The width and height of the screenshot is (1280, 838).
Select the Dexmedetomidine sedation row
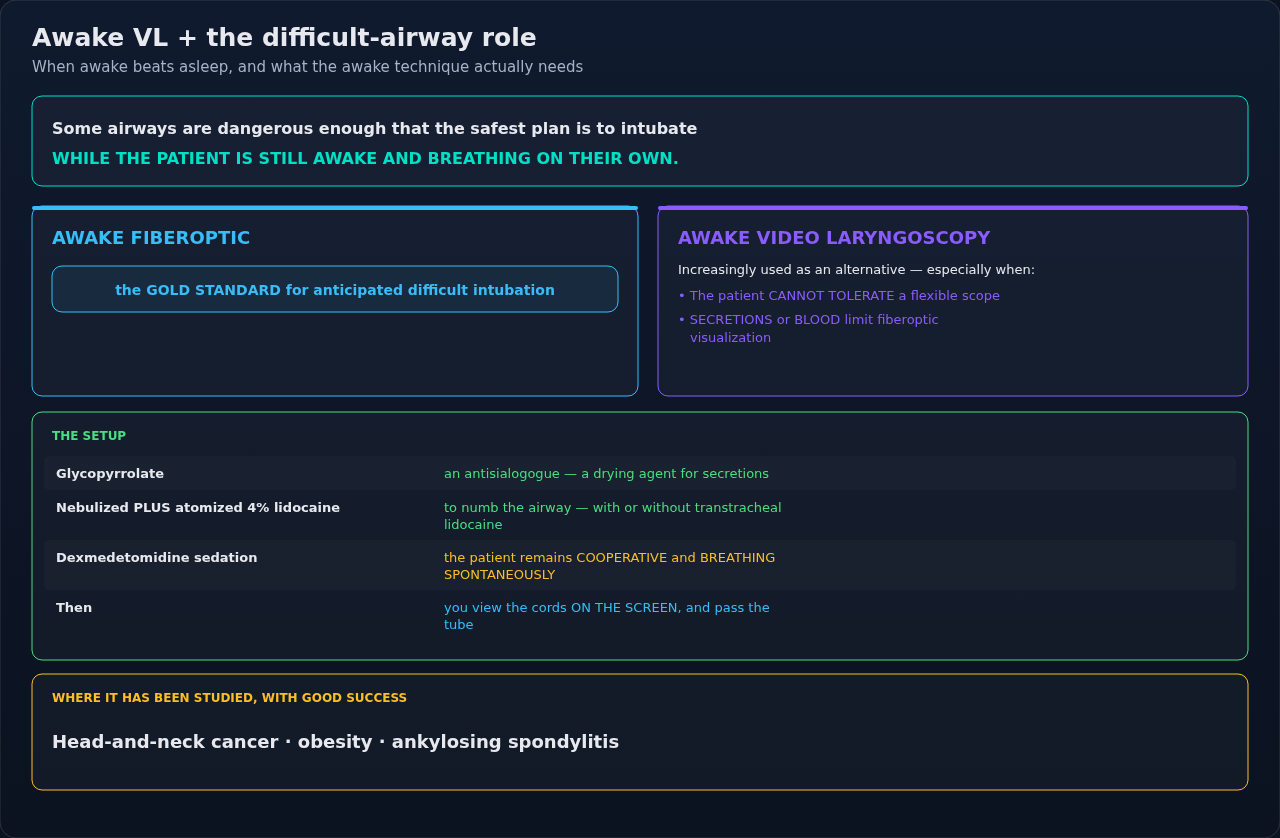640,565
